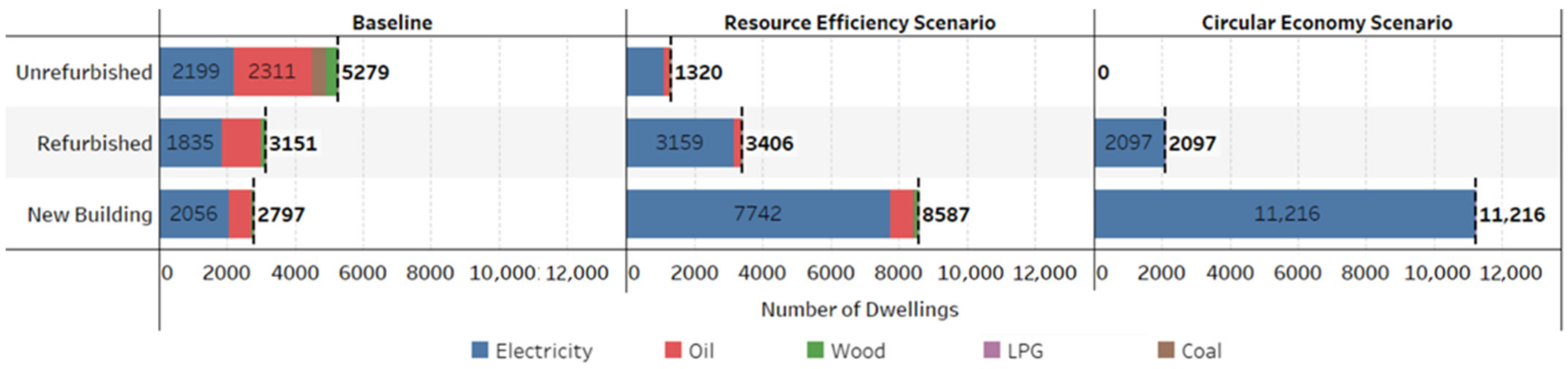Click the 2311 oil bar segment
The width and height of the screenshot is (1568, 369).
click(273, 72)
